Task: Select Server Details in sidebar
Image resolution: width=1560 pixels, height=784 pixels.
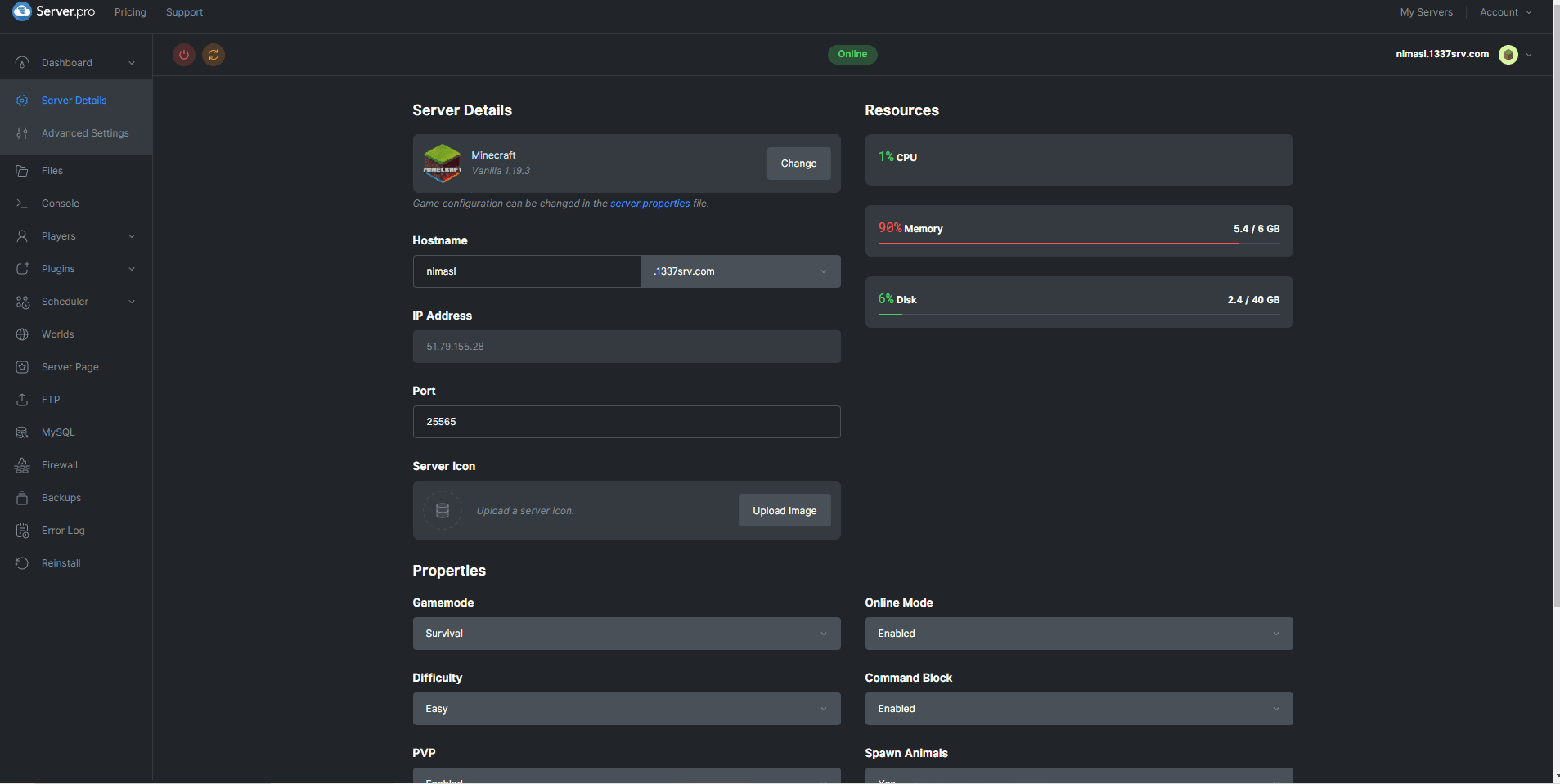Action: (76, 101)
